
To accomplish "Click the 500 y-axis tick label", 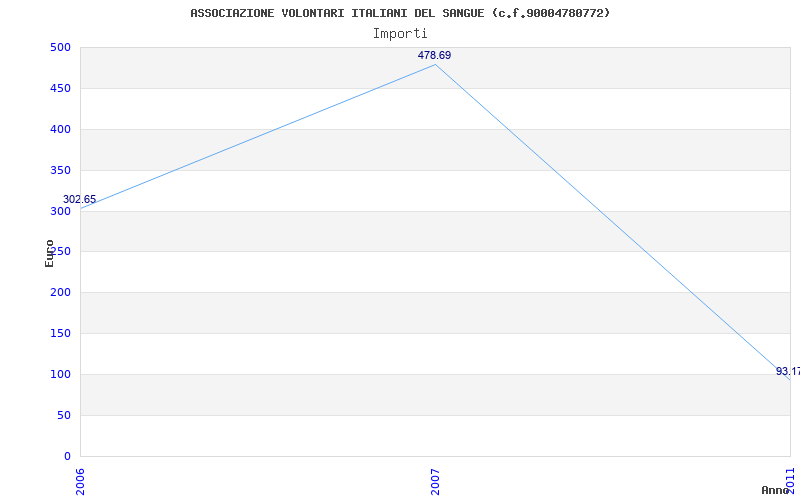I will coord(60,47).
